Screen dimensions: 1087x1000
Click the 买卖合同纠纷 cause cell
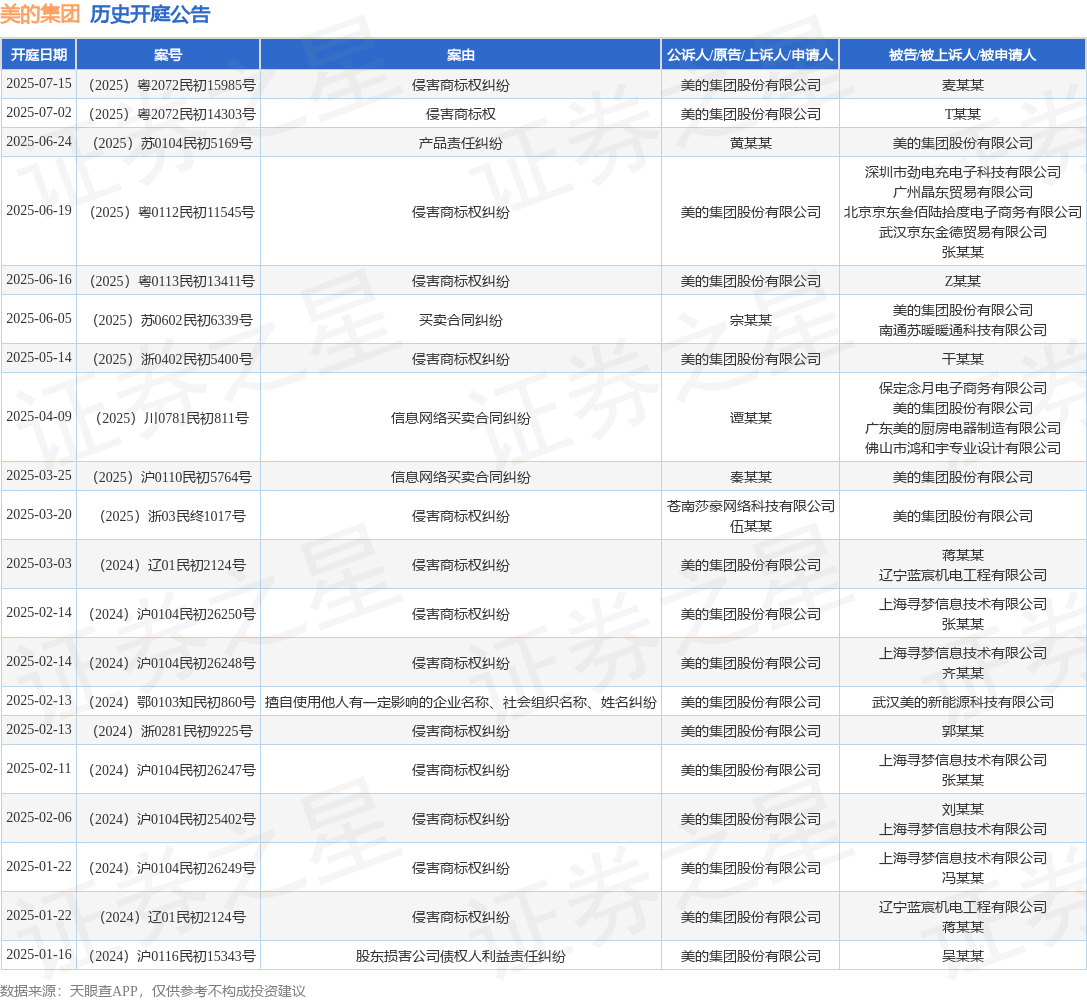tap(460, 320)
